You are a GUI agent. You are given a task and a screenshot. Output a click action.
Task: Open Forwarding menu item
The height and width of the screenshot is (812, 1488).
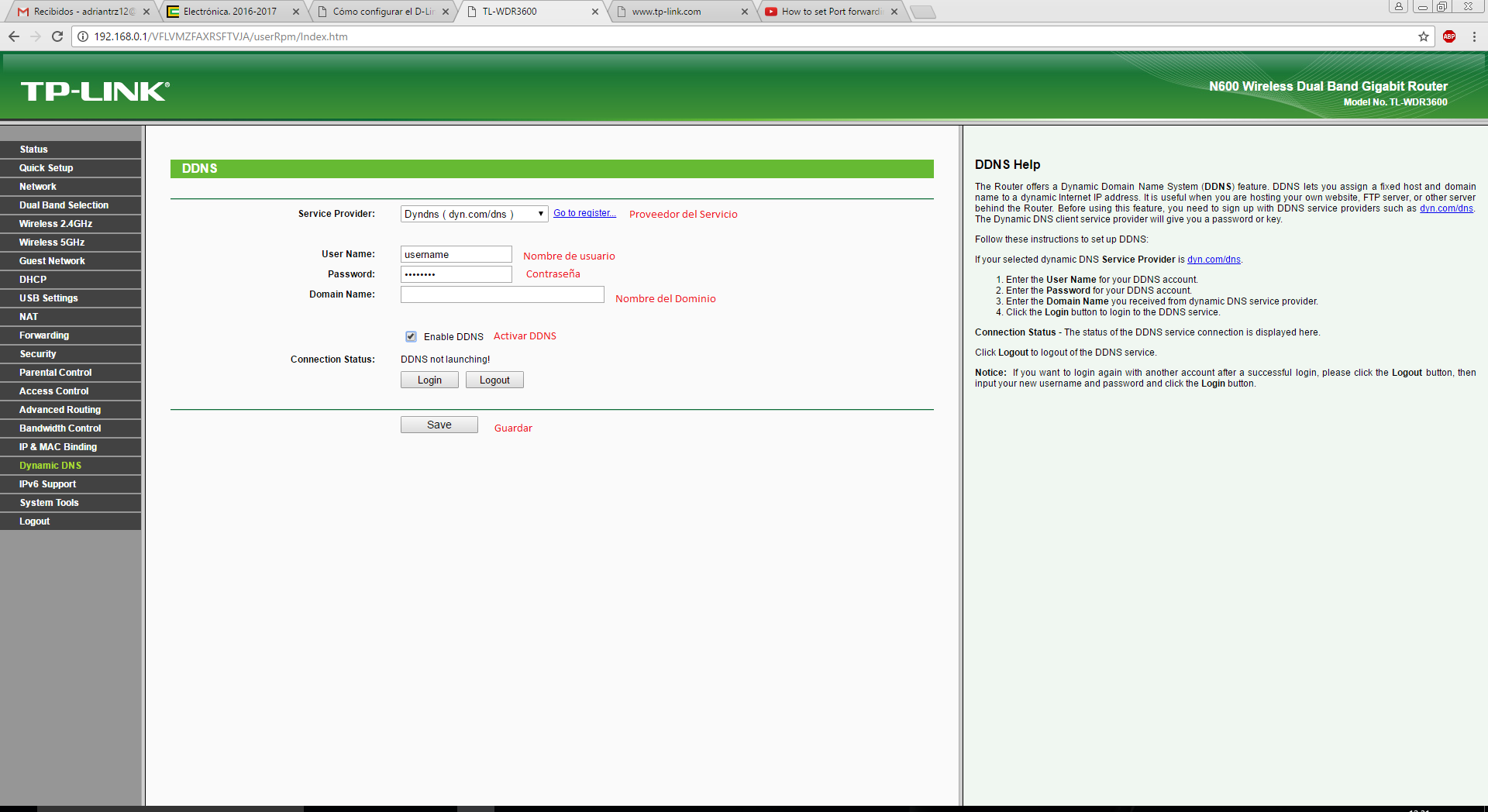pos(71,335)
